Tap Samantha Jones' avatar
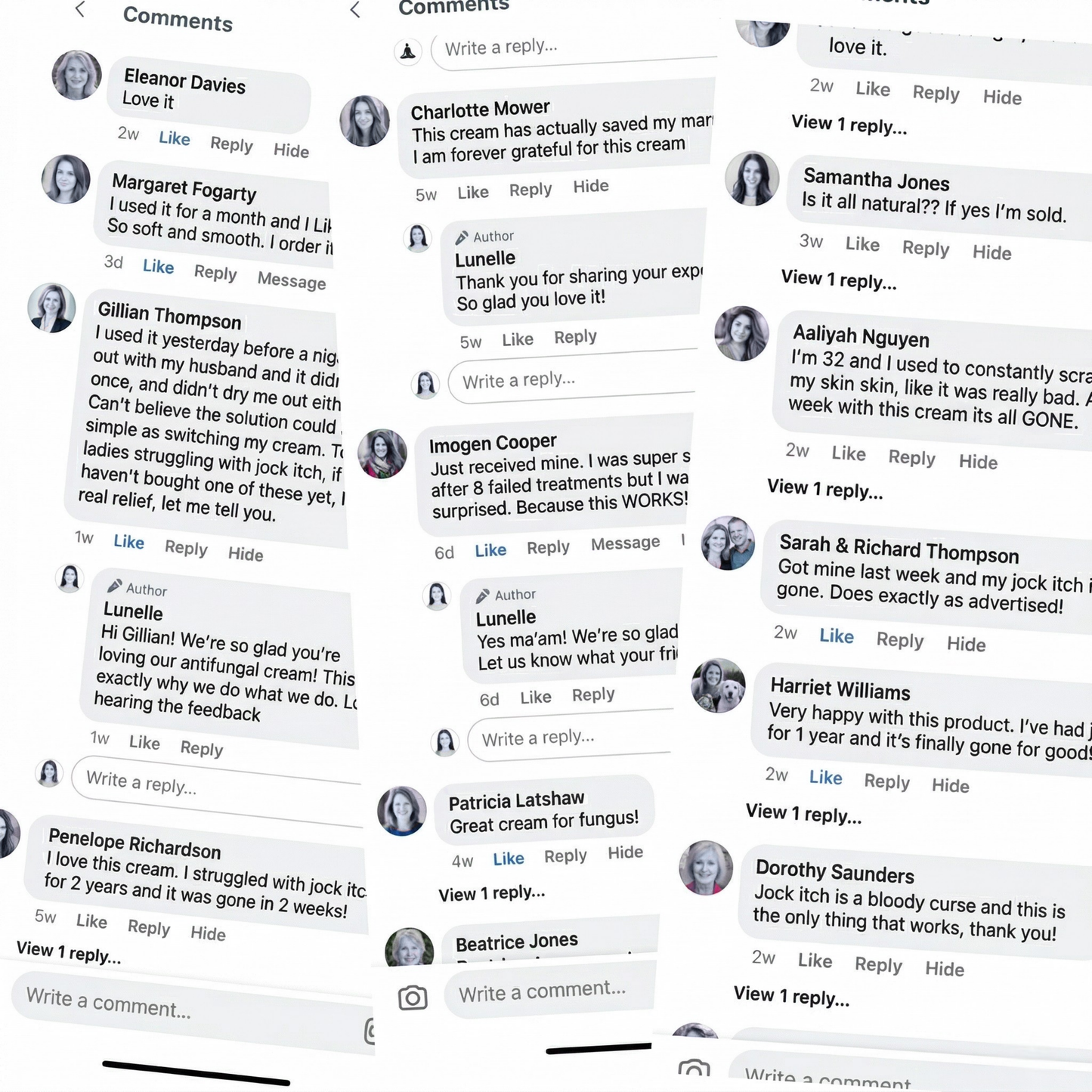 tap(752, 179)
